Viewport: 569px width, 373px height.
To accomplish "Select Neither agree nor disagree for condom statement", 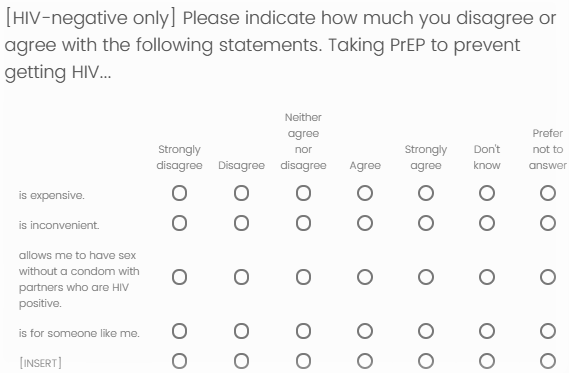I will (x=303, y=277).
